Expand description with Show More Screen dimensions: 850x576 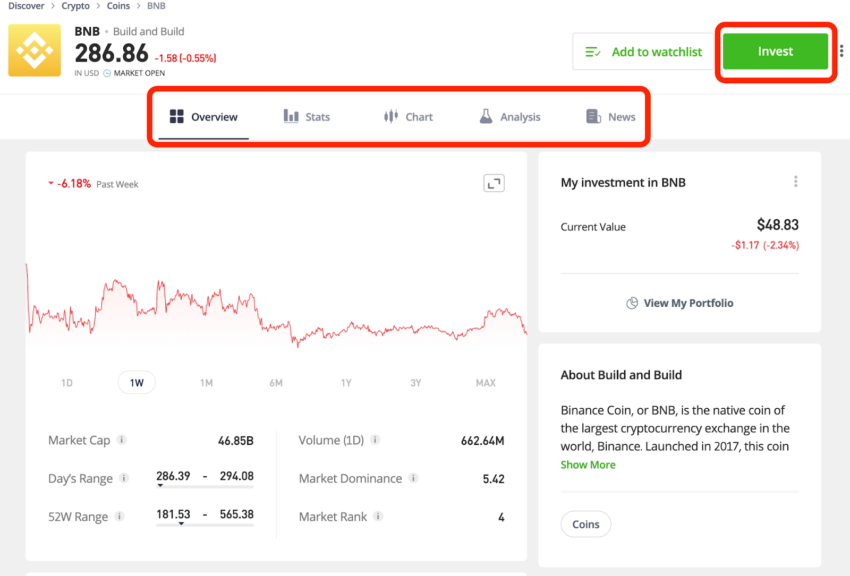588,464
